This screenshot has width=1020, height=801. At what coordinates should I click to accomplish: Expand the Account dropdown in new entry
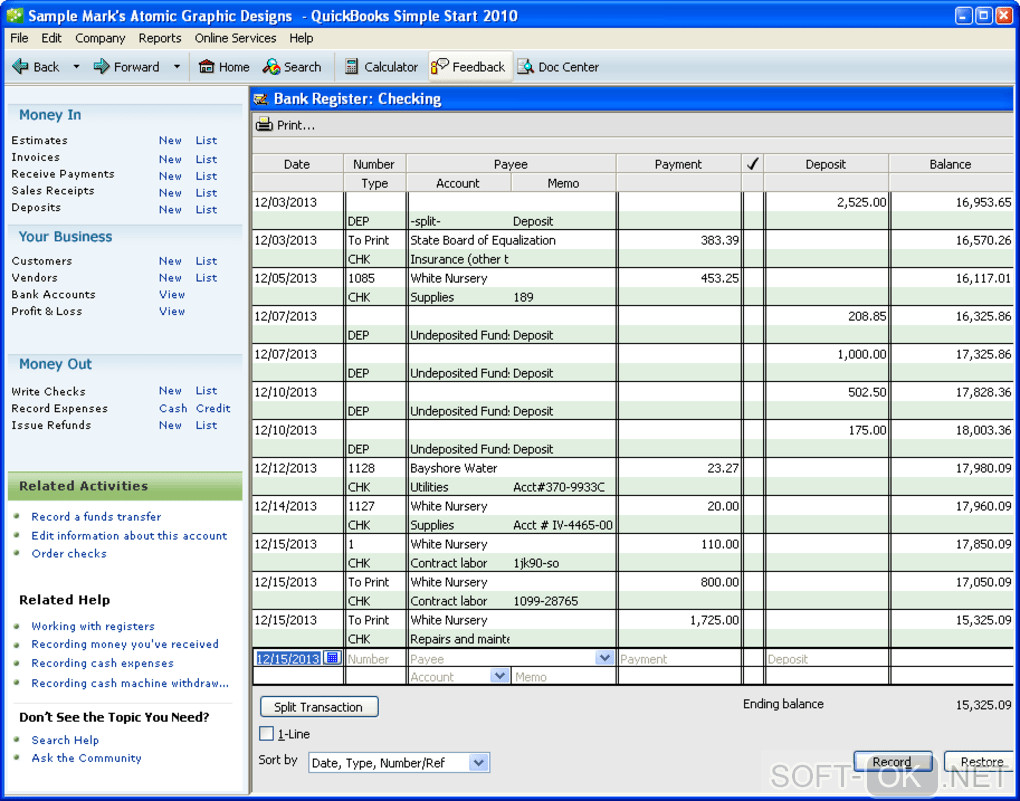point(499,677)
